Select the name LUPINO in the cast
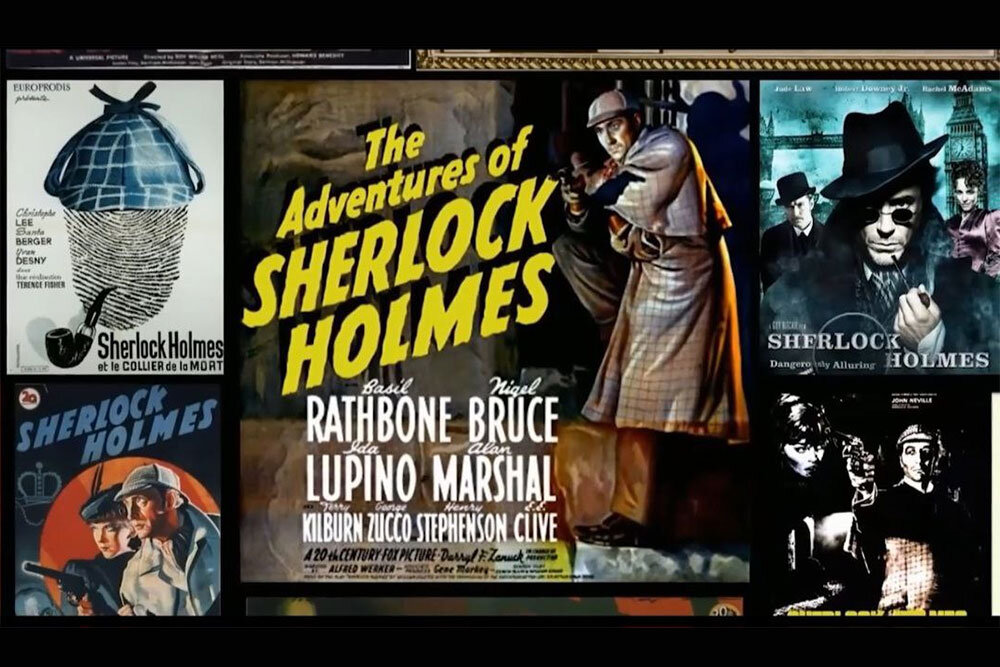The height and width of the screenshot is (667, 1000). pyautogui.click(x=362, y=479)
